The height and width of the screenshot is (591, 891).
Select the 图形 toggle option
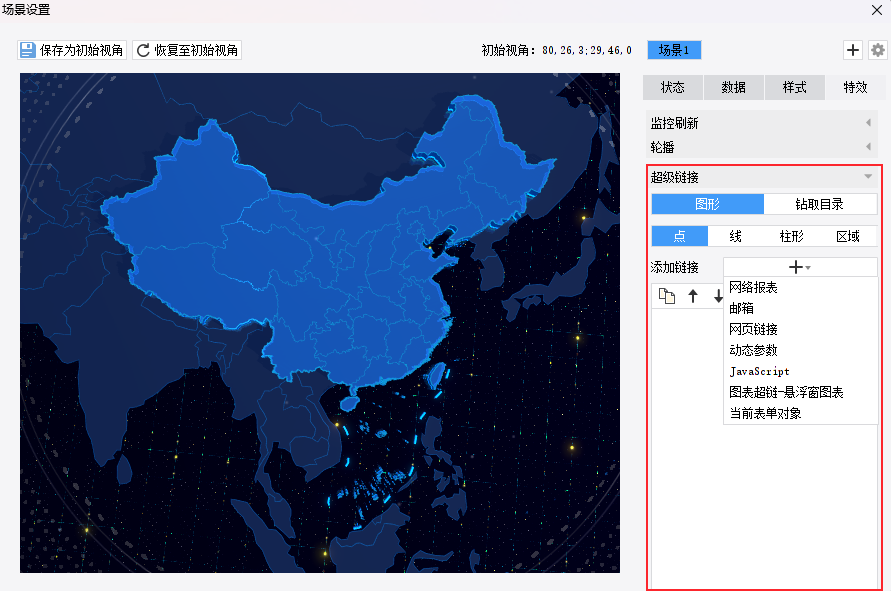point(707,204)
